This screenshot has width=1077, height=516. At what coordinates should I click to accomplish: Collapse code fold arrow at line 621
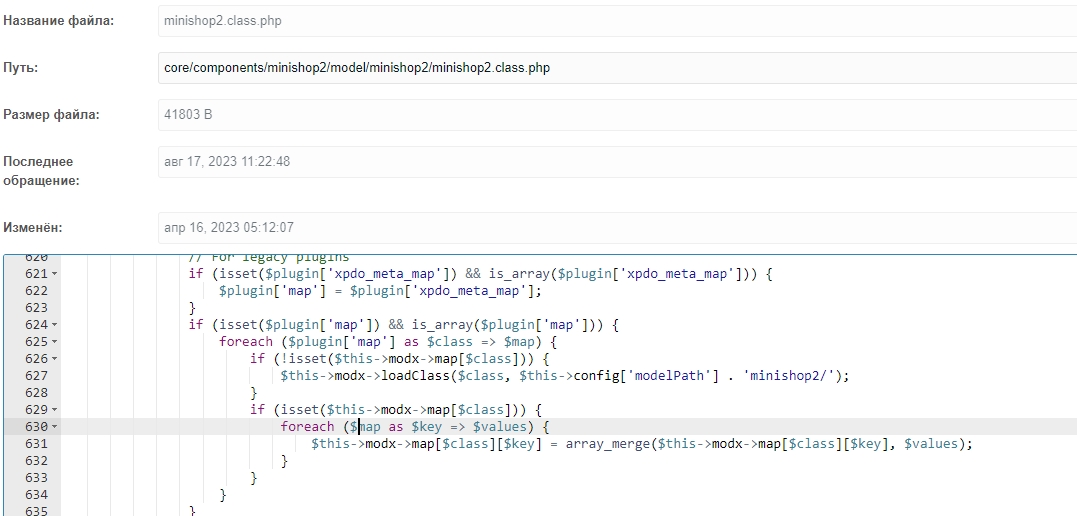point(54,274)
